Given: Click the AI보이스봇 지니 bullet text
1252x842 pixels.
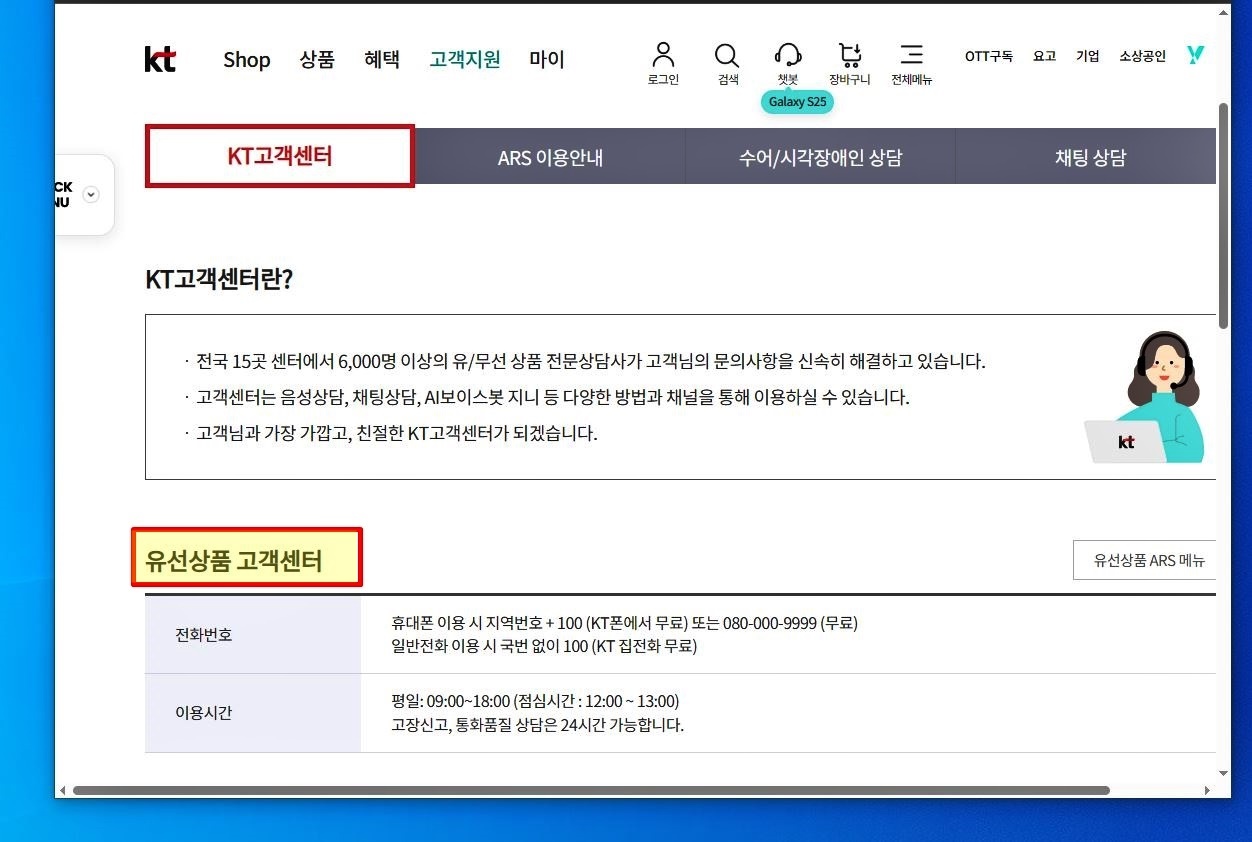Looking at the screenshot, I should [553, 397].
